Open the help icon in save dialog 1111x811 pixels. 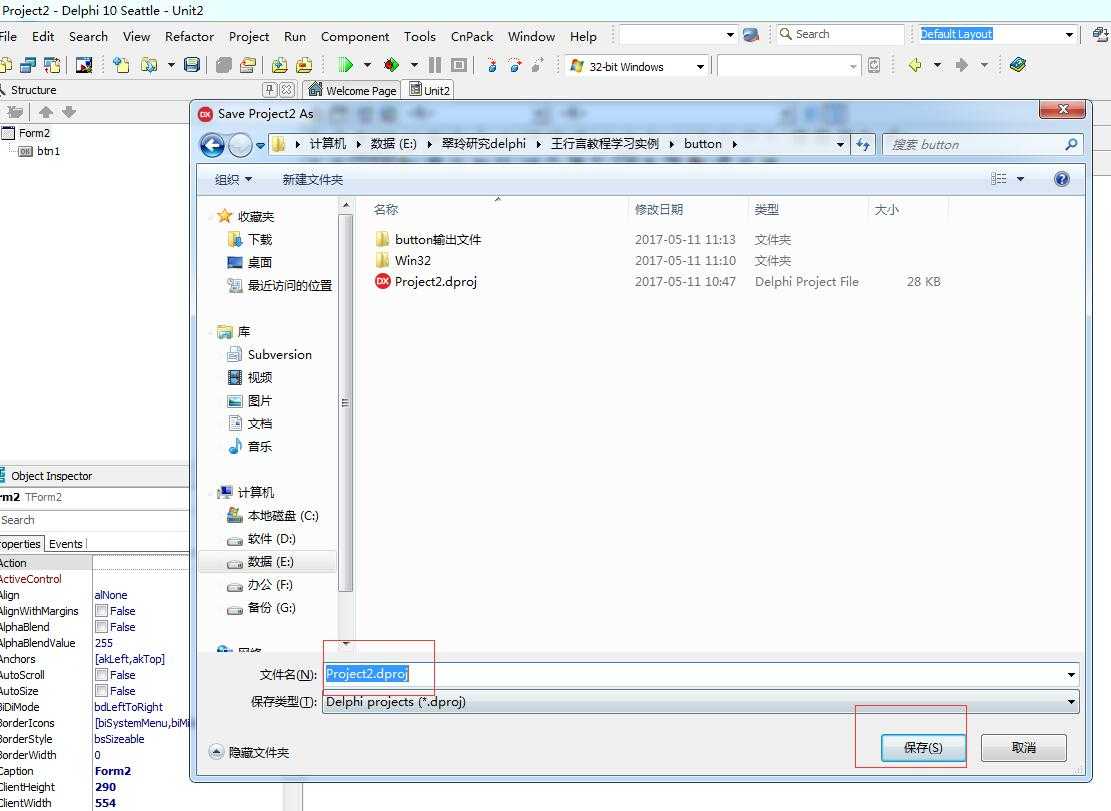tap(1061, 179)
